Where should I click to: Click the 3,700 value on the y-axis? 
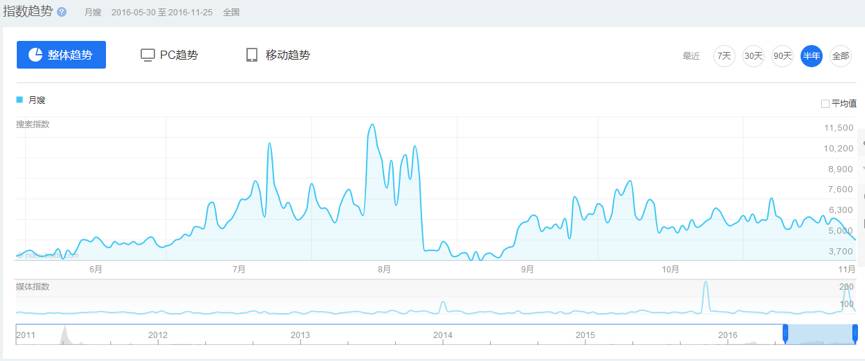coord(841,251)
